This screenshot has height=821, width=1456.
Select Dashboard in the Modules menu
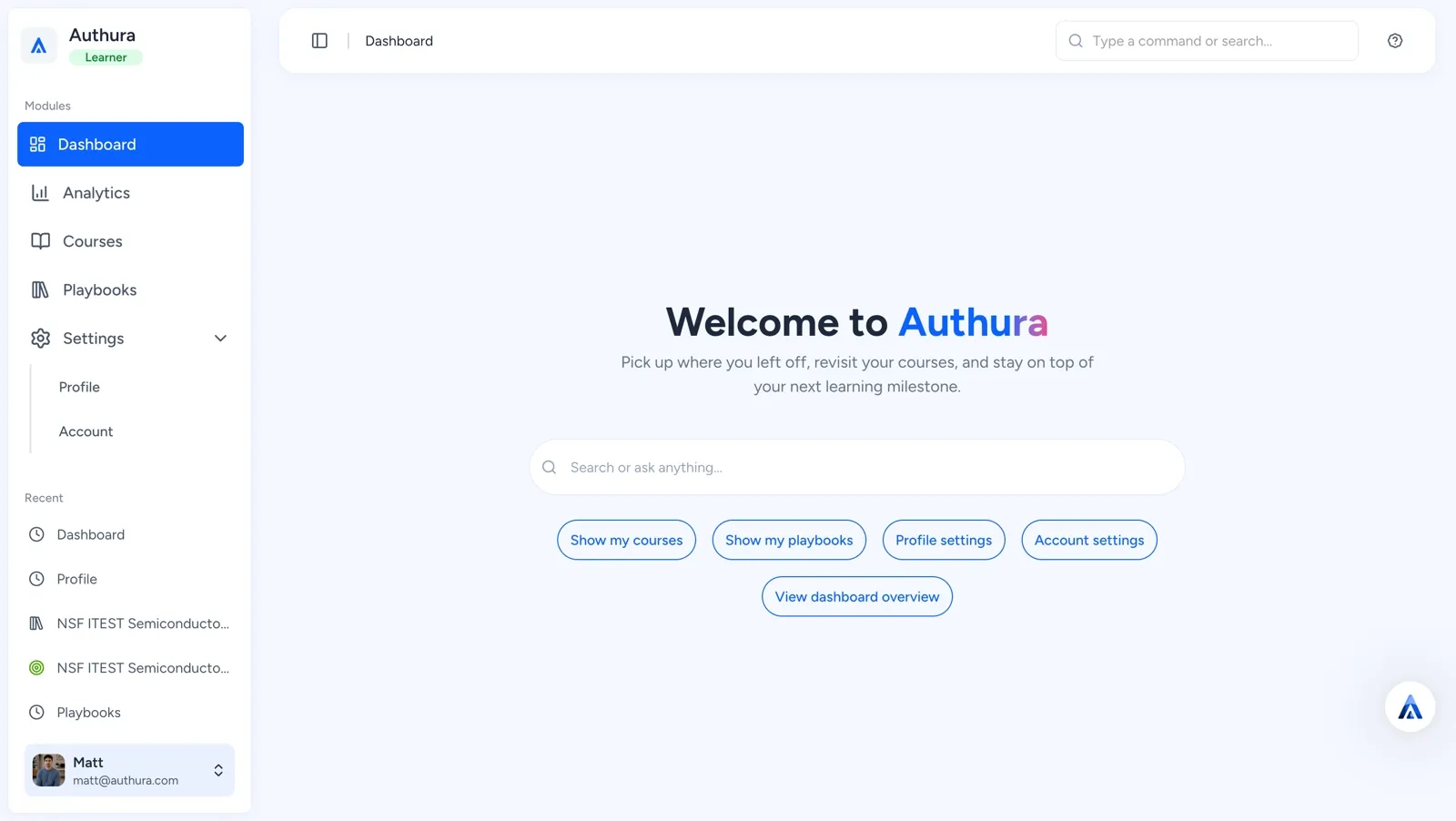130,145
